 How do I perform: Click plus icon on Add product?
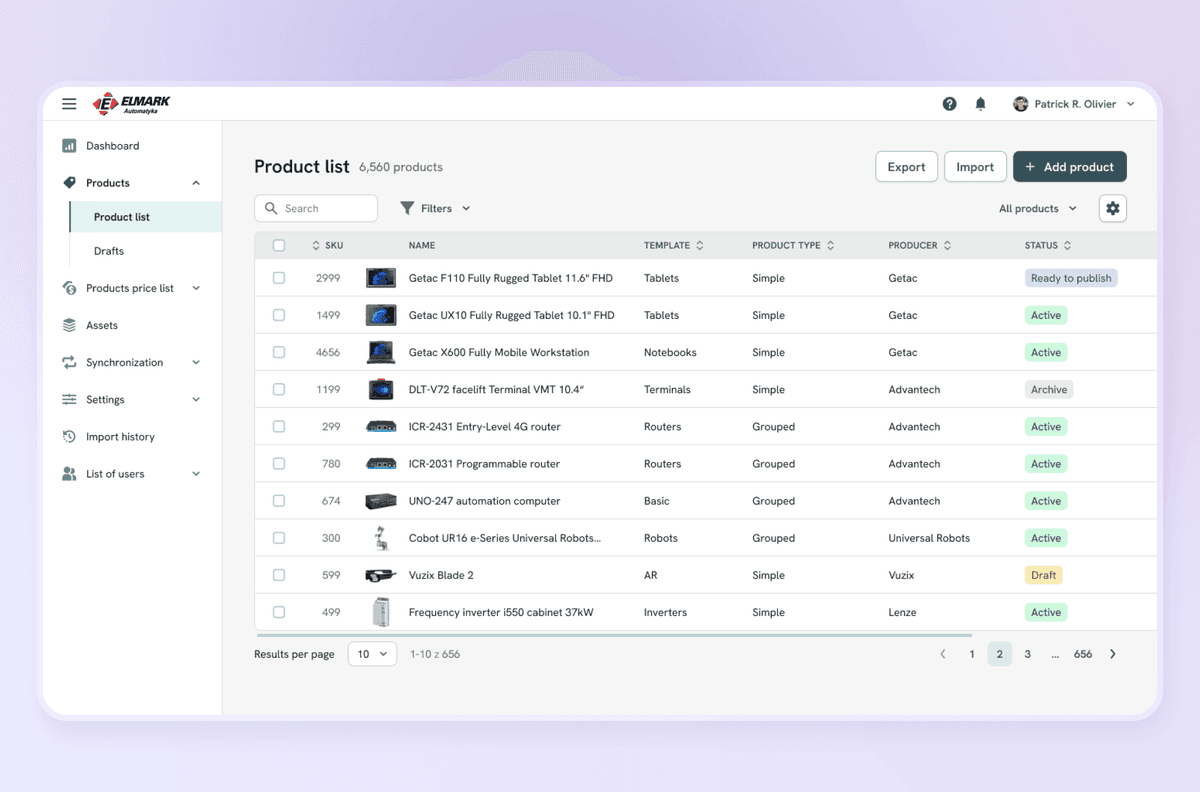1030,167
